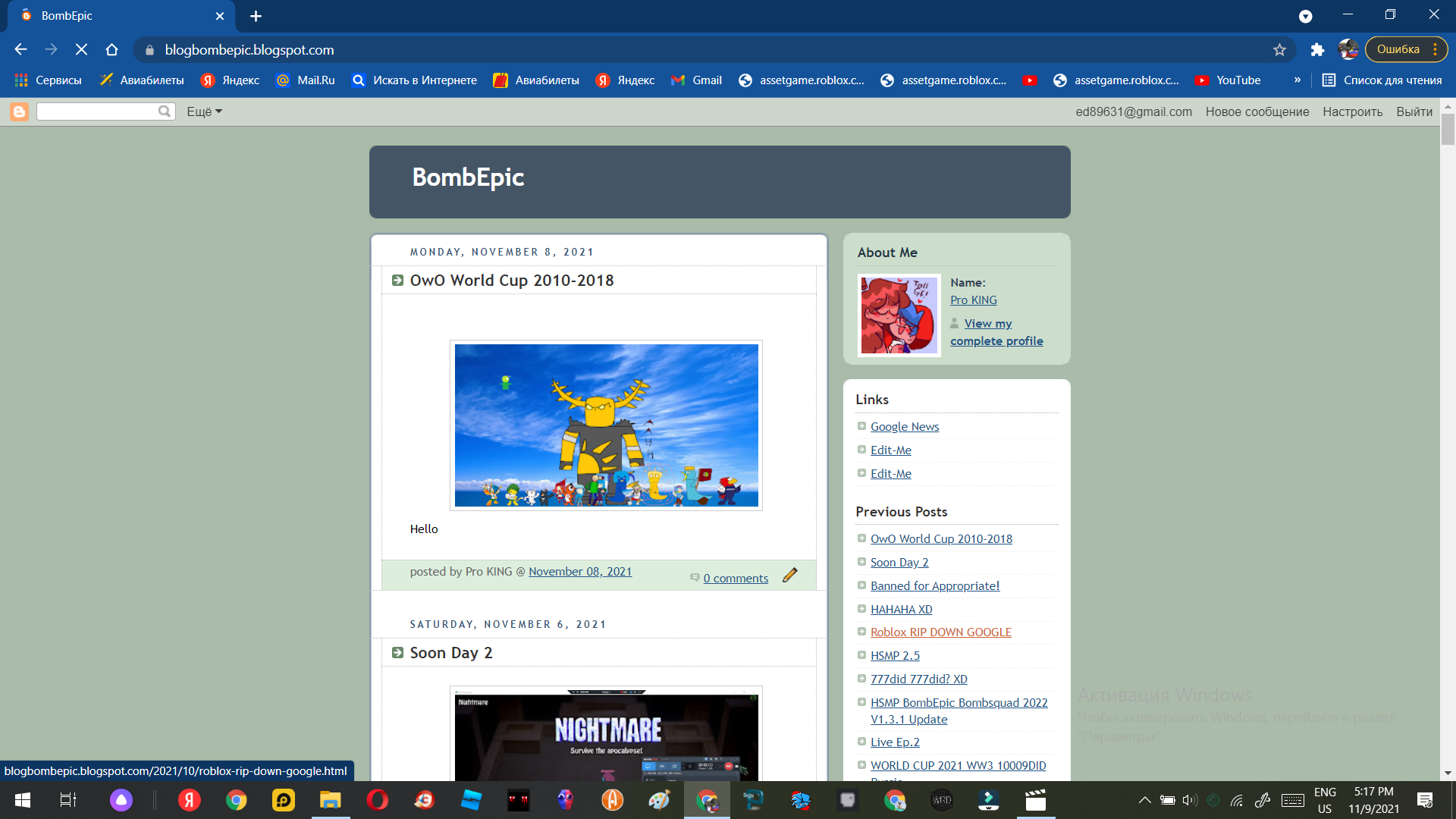Open the tab search dropdown arrow
Image resolution: width=1456 pixels, height=819 pixels.
[x=1305, y=16]
